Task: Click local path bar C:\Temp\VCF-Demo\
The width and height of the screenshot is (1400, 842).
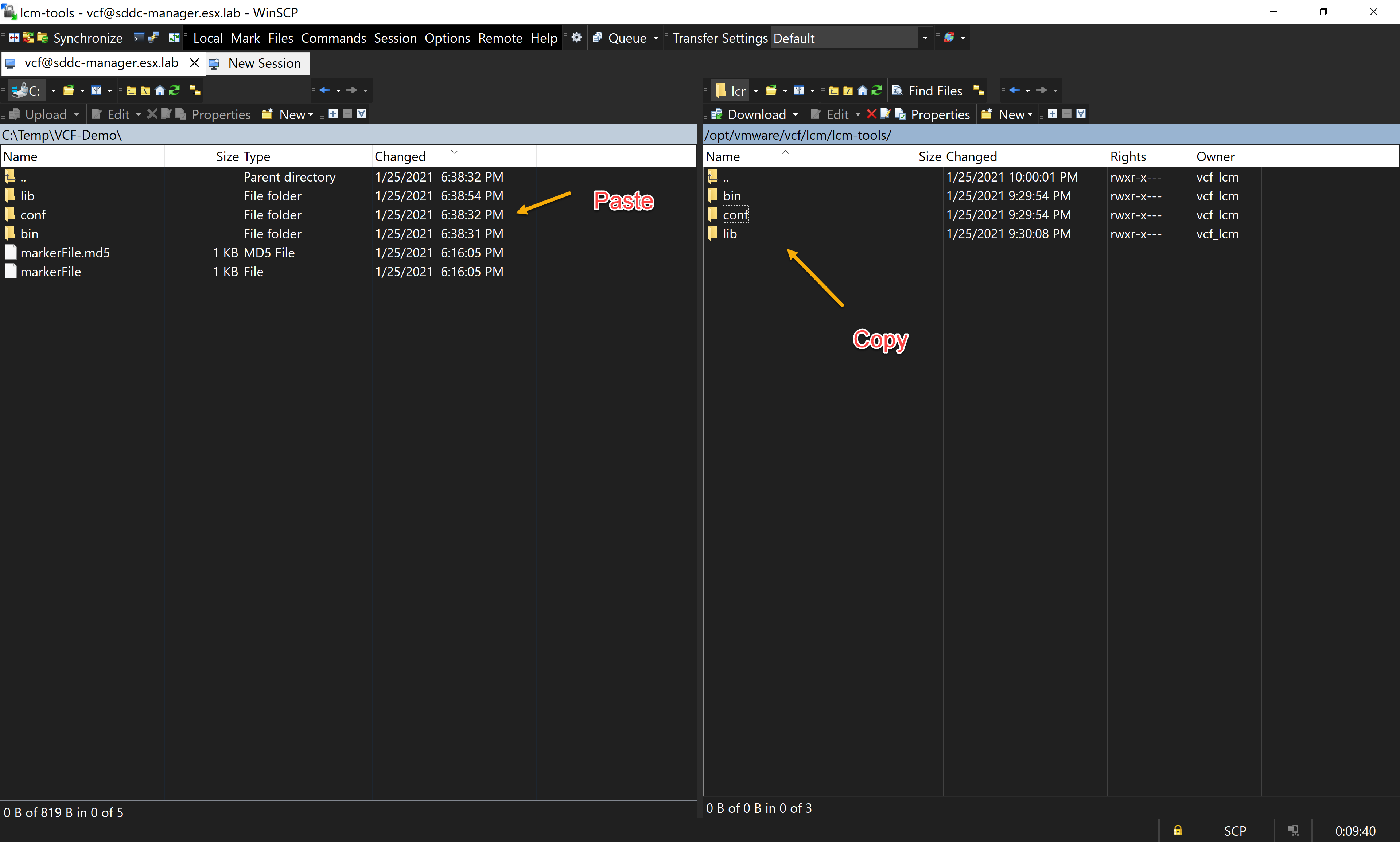Action: pos(348,135)
